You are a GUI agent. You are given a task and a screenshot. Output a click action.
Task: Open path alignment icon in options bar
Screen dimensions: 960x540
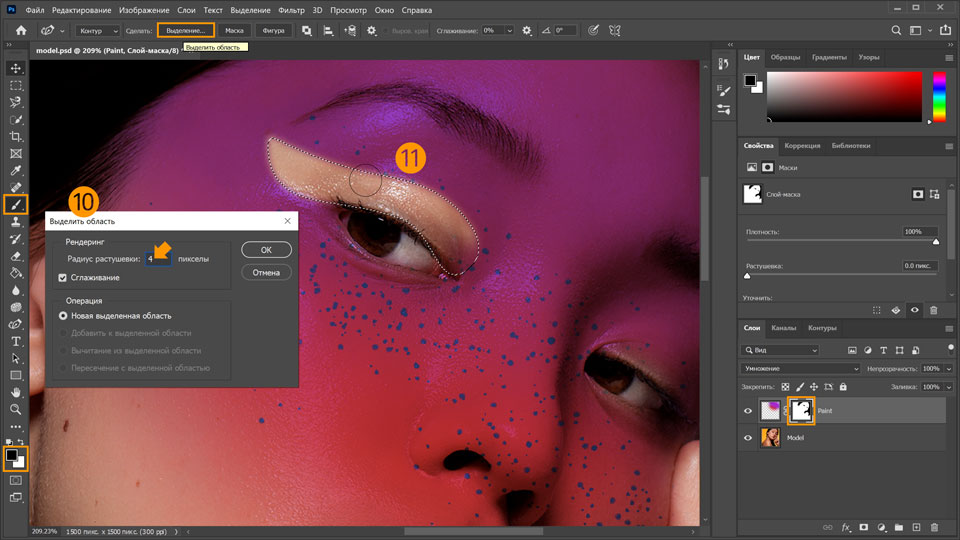pyautogui.click(x=328, y=31)
